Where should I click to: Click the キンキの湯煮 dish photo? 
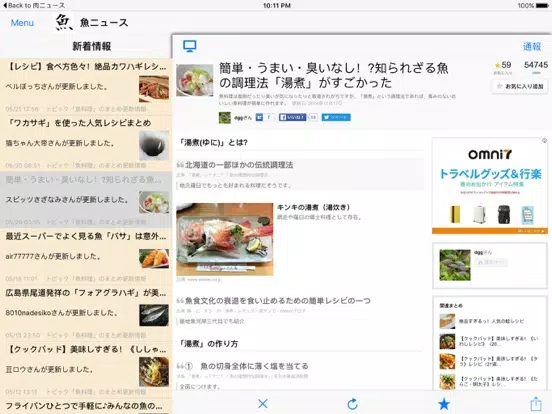tap(225, 239)
